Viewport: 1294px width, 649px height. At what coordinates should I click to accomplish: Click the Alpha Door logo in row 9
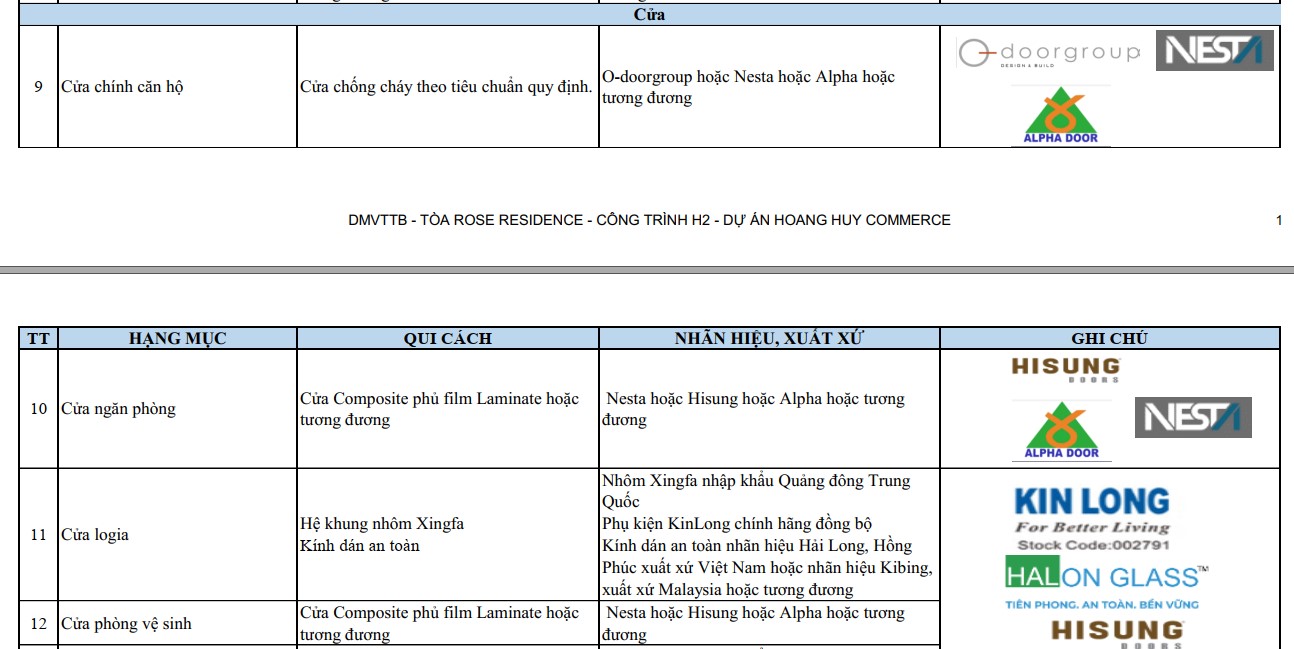coord(1060,116)
